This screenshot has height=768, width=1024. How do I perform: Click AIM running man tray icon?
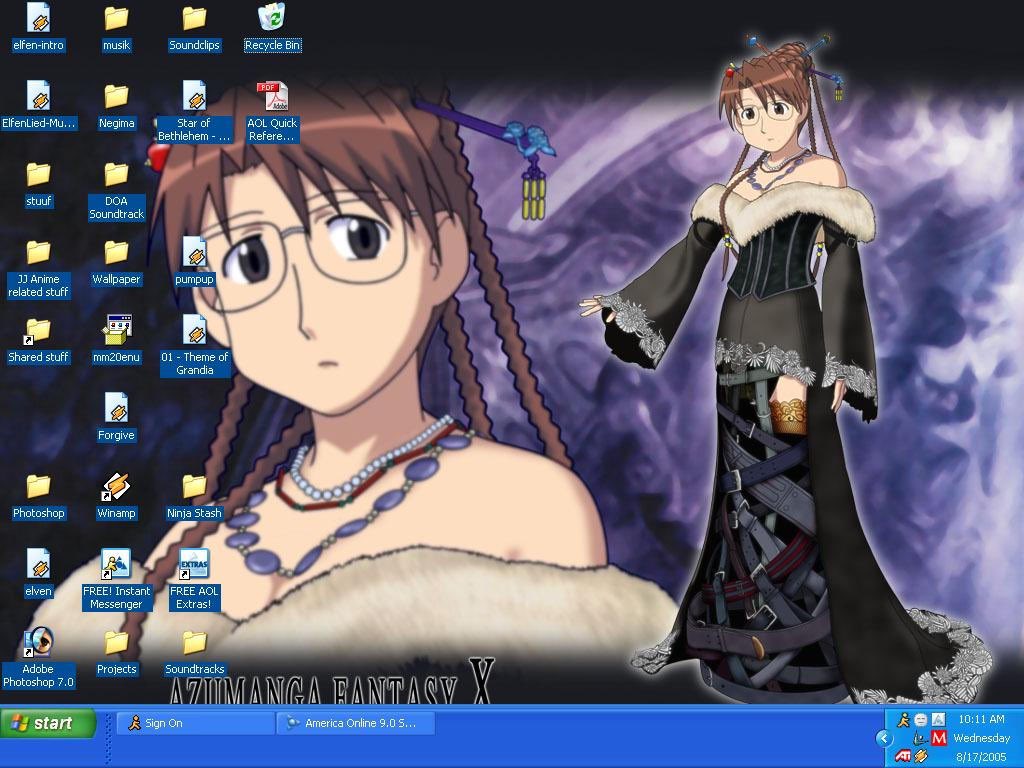coord(903,720)
